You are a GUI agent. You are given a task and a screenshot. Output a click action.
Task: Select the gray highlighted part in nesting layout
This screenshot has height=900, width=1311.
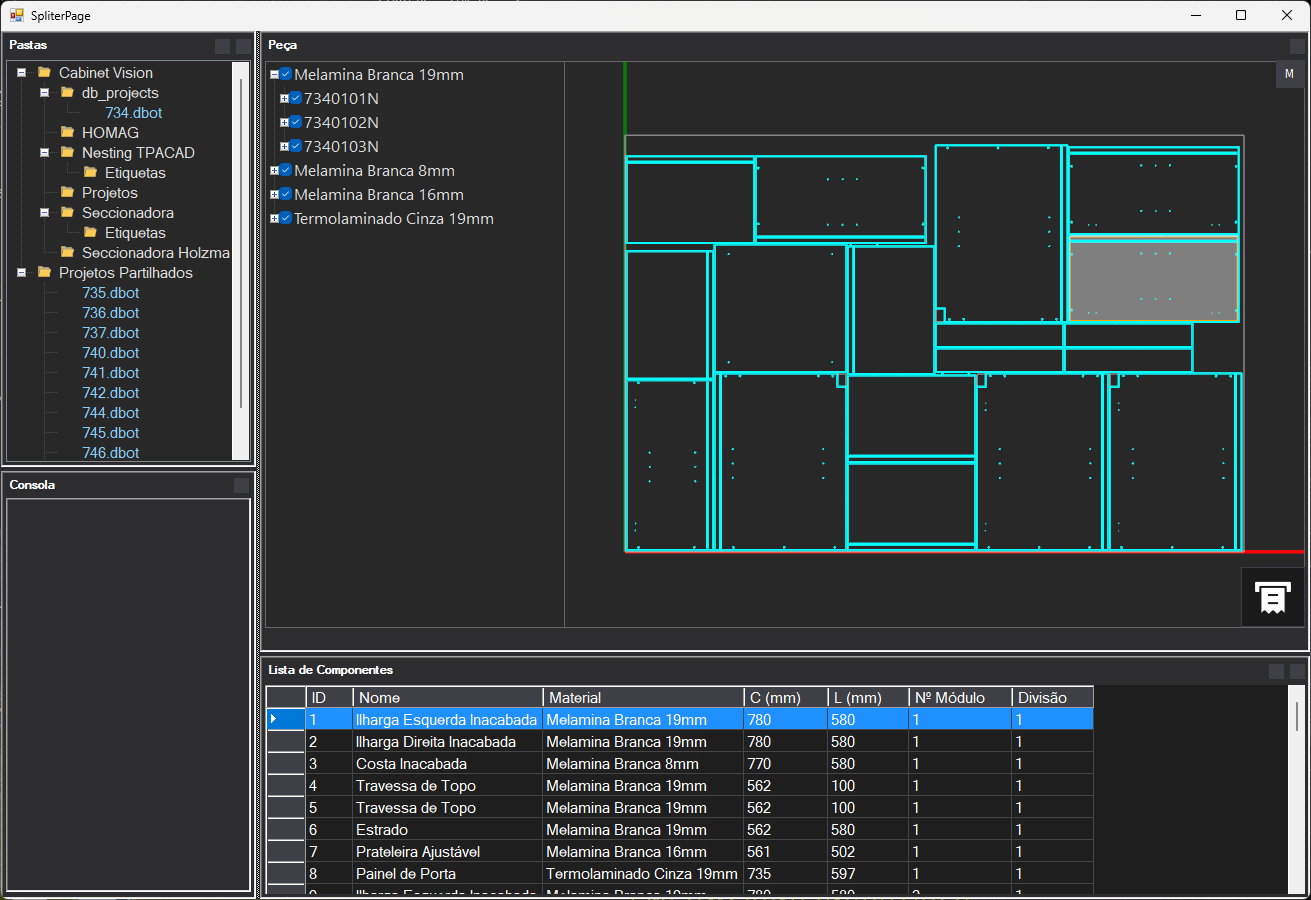coord(1153,280)
